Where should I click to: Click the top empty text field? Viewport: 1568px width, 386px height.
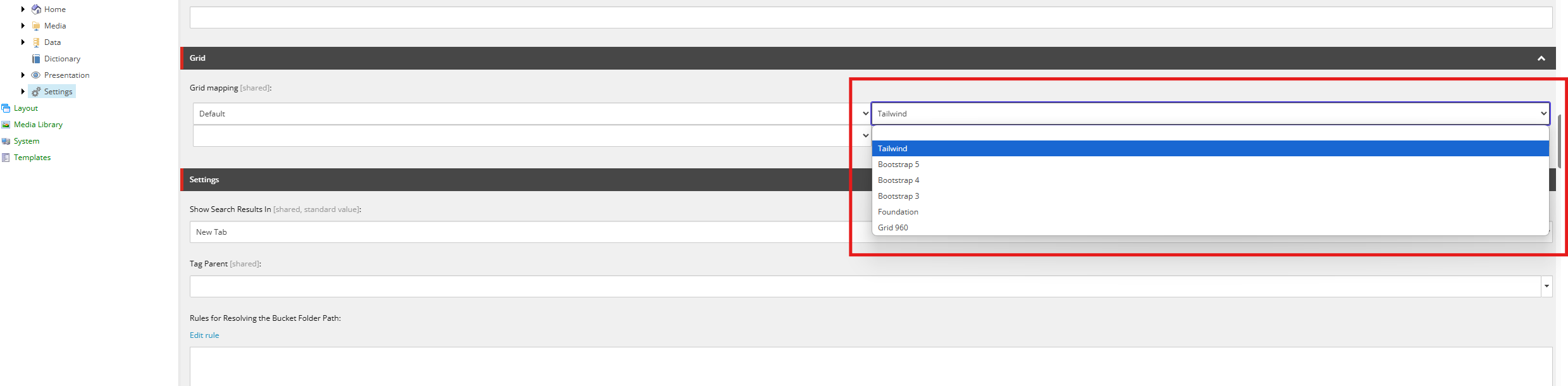coord(871,18)
